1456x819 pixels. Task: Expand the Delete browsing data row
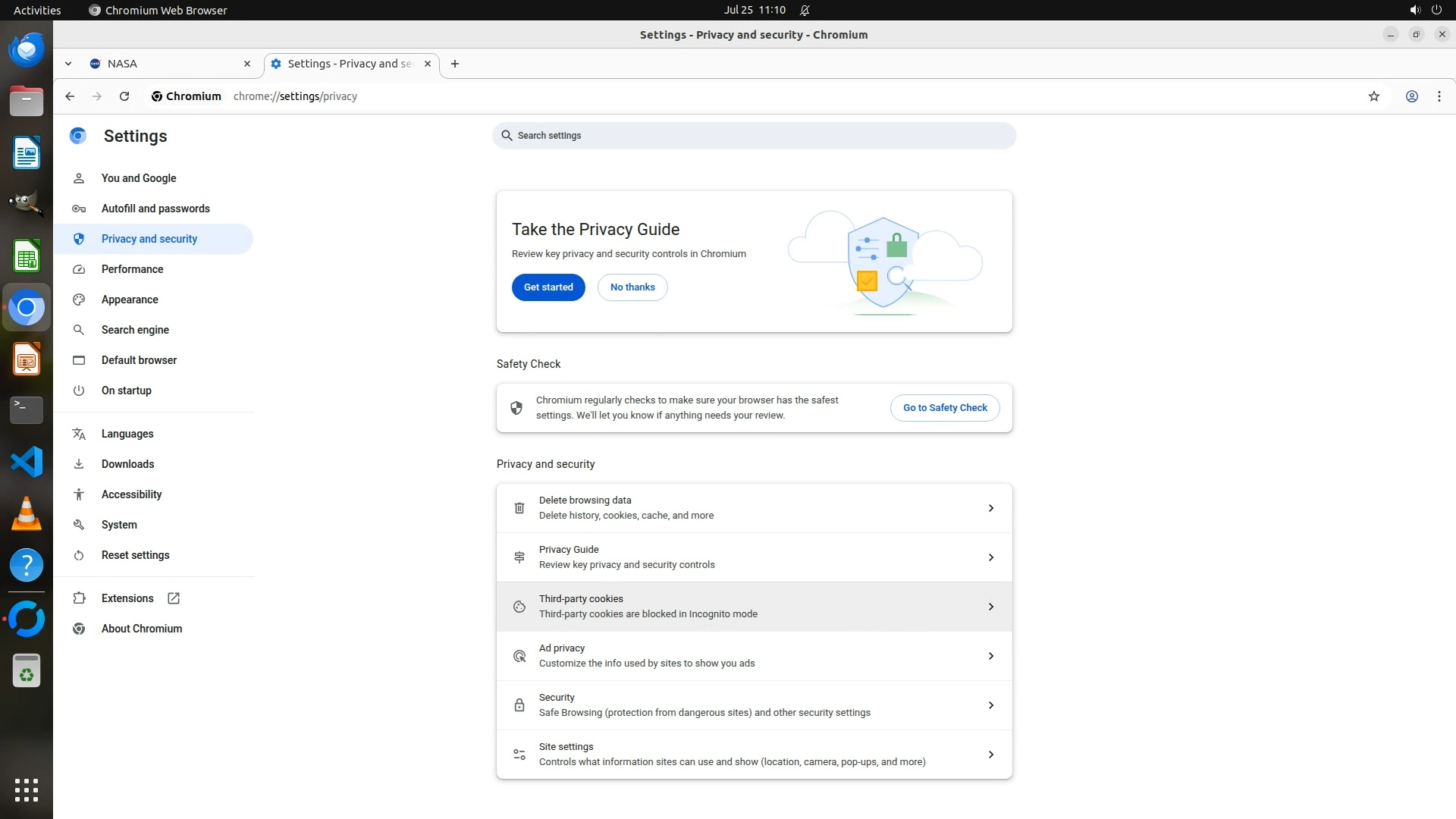[754, 508]
